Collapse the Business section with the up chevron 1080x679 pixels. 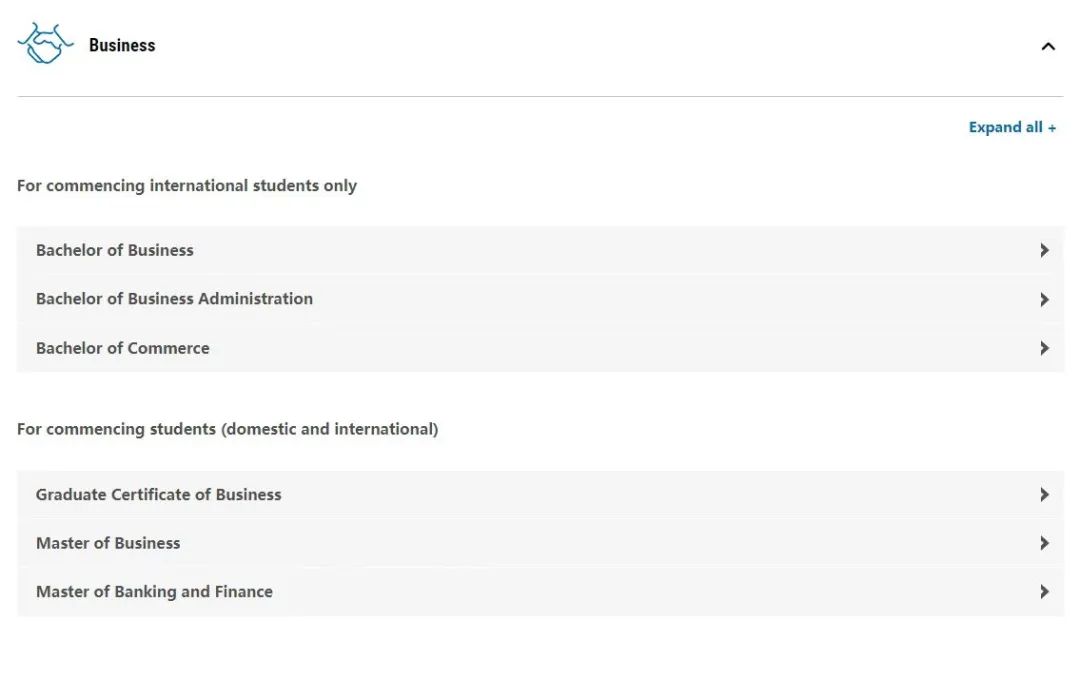tap(1048, 46)
